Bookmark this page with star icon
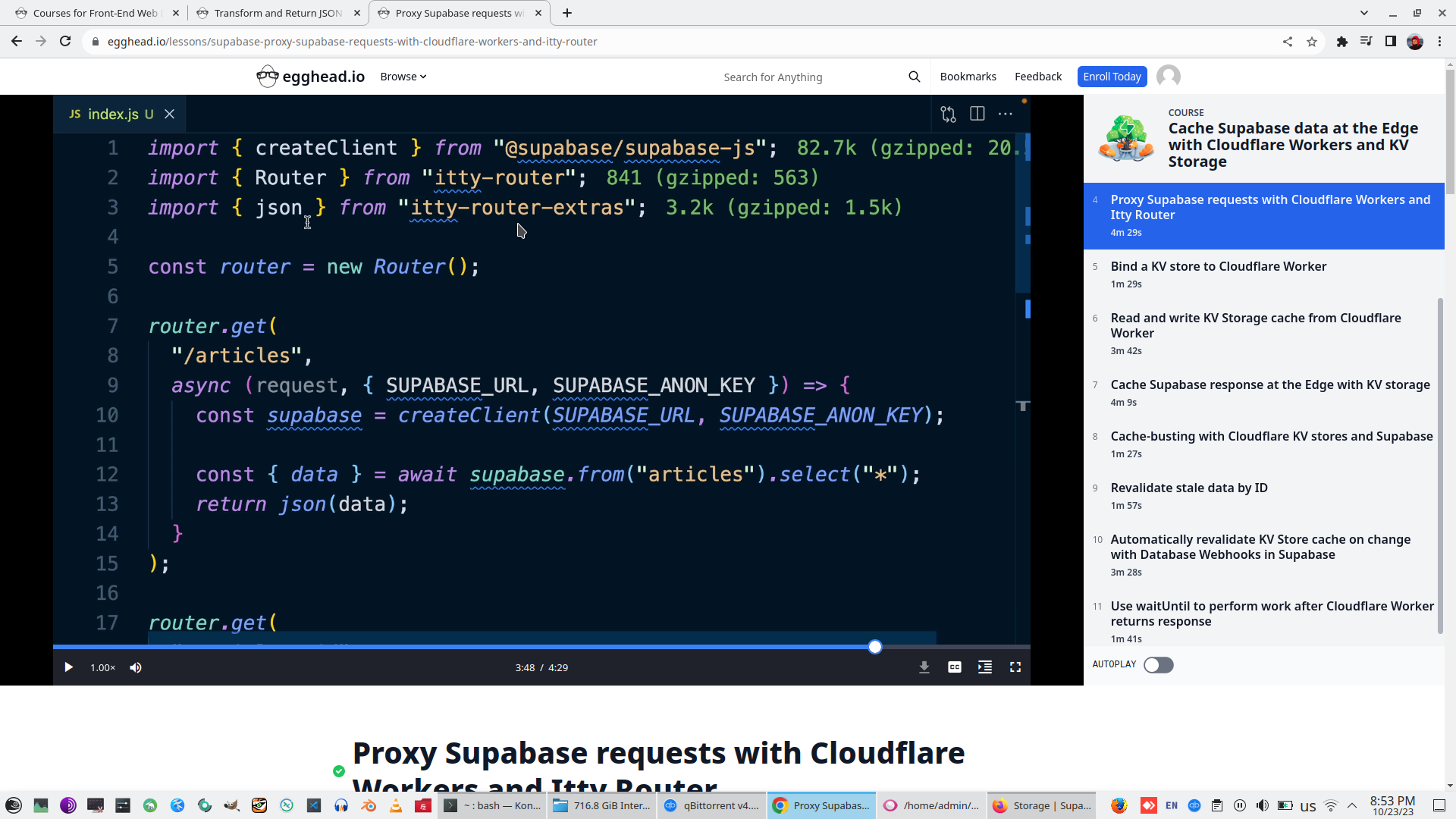 coord(1312,42)
